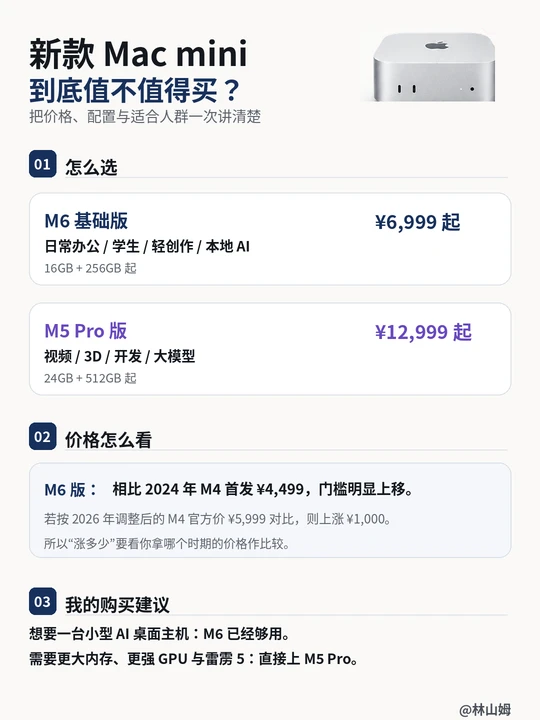Click the 我的购买建议 section heading

click(117, 605)
